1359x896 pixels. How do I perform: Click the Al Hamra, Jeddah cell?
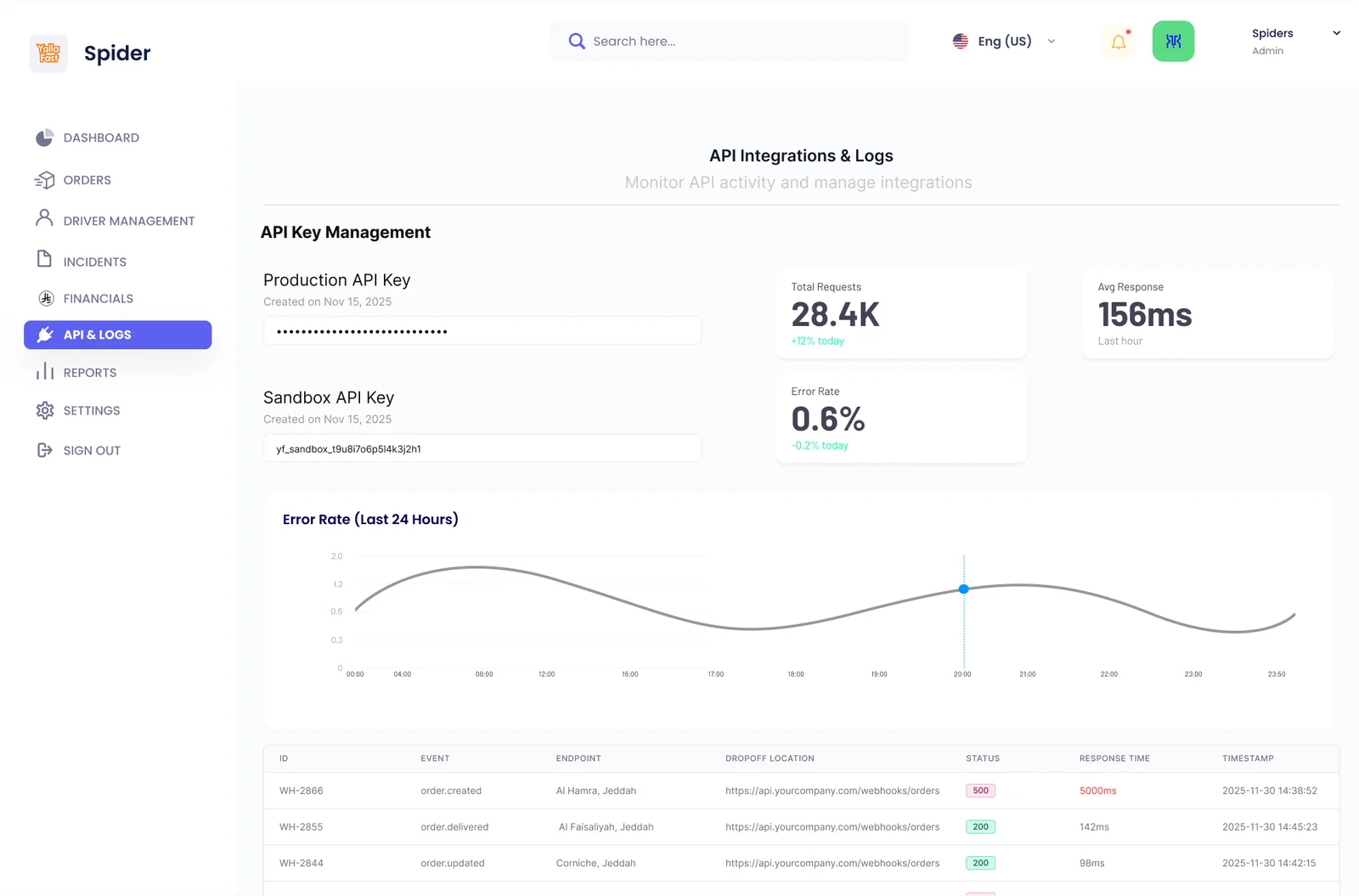pyautogui.click(x=595, y=791)
